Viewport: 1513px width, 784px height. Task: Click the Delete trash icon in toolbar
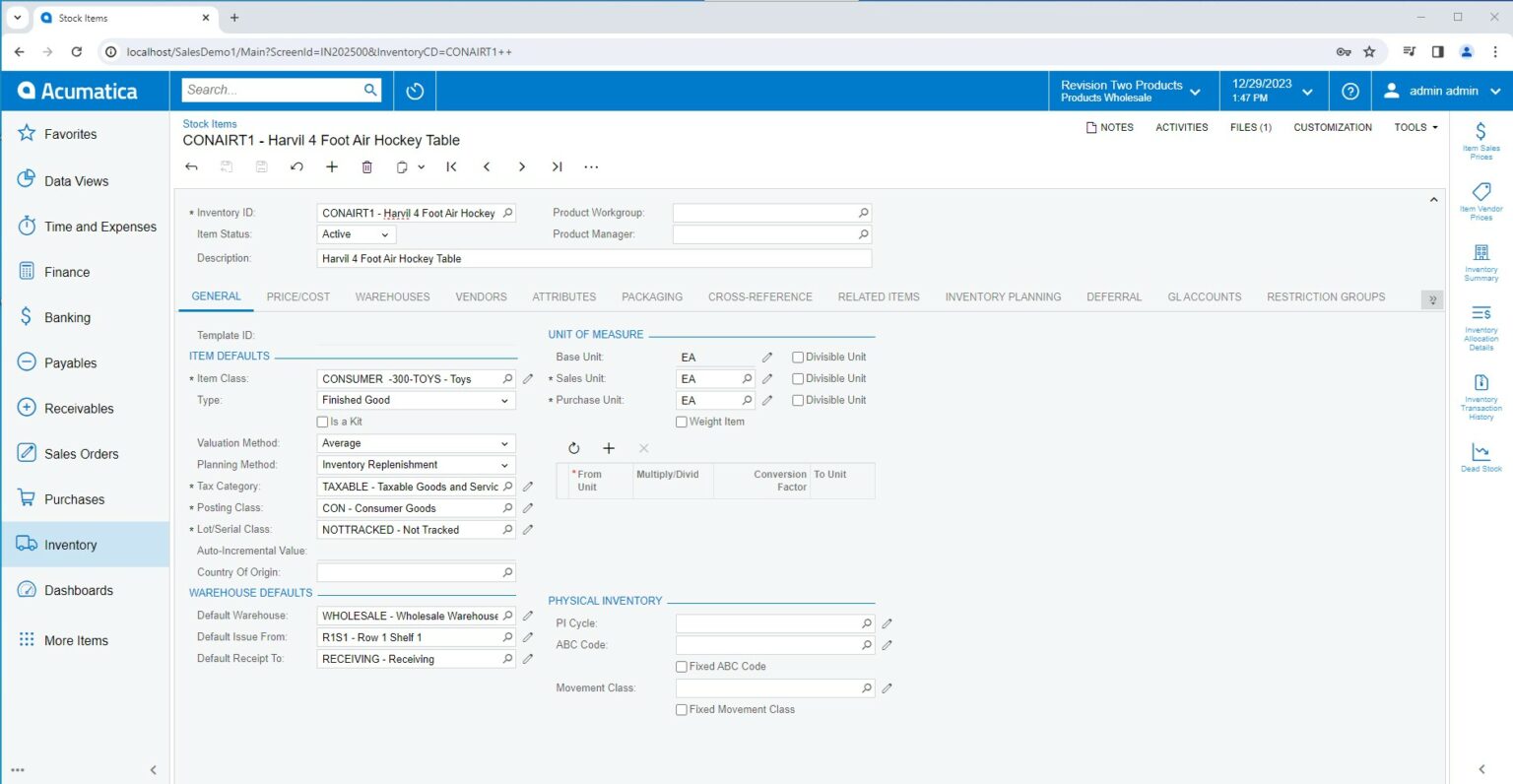(366, 167)
